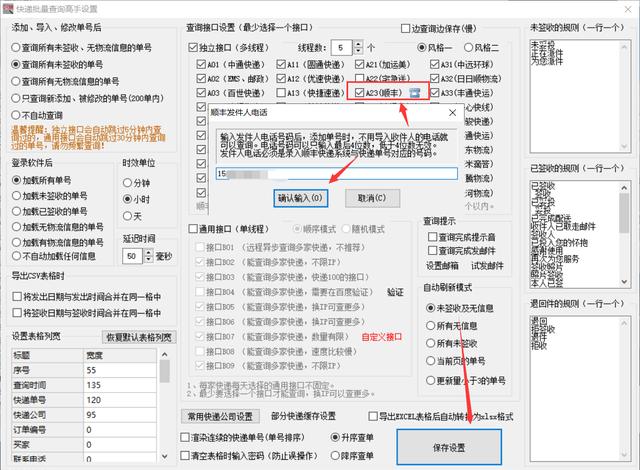This screenshot has width=640, height=470.
Task: Toggle the A23(顺丰) checkbox
Action: [361, 92]
